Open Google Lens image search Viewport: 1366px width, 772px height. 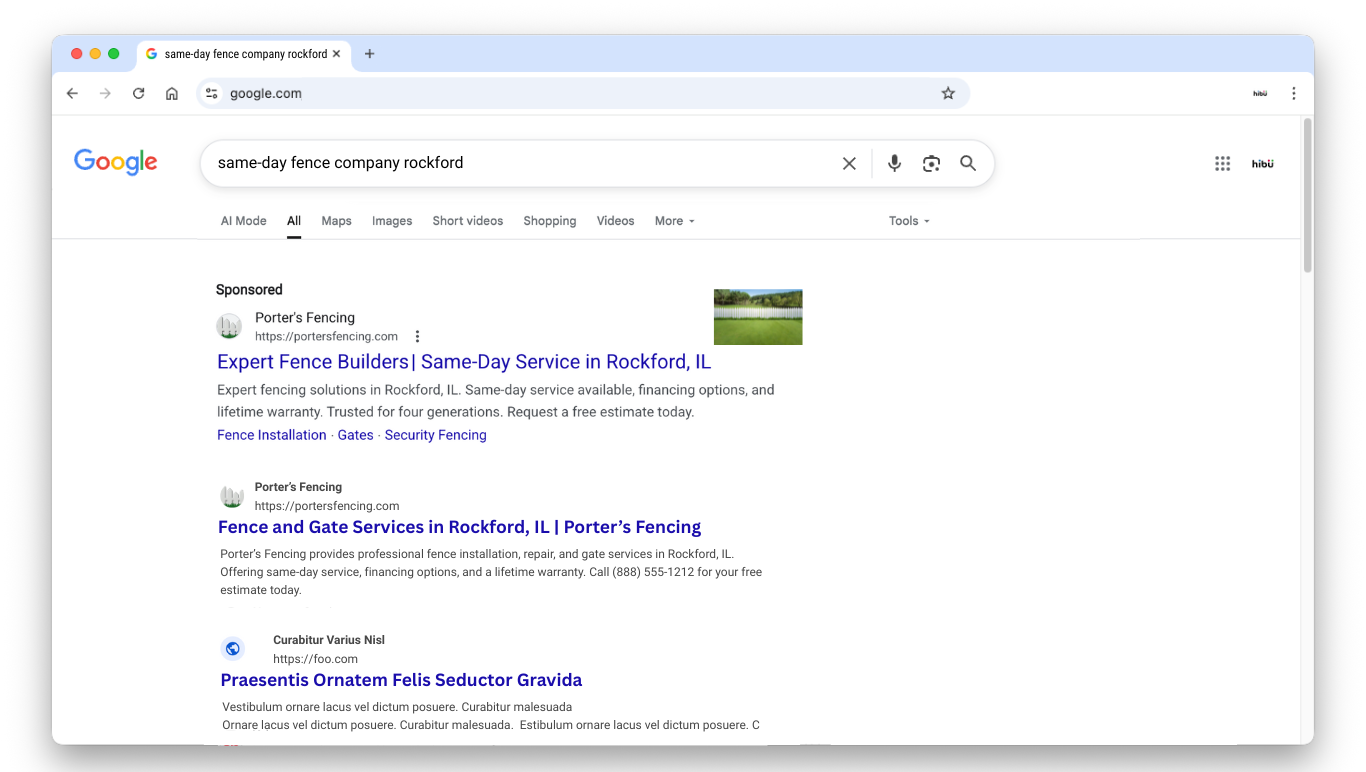(931, 163)
